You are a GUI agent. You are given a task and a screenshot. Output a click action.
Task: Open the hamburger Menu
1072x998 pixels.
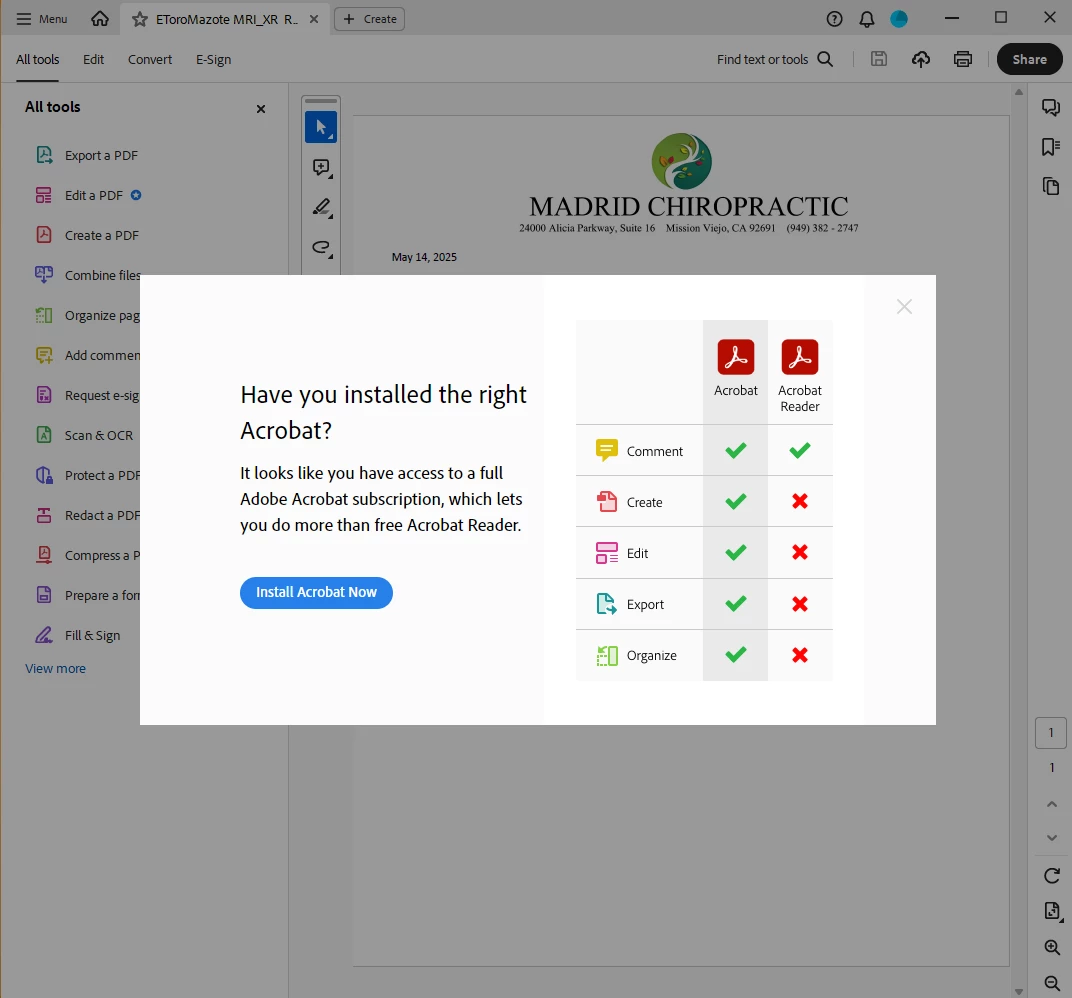point(42,19)
